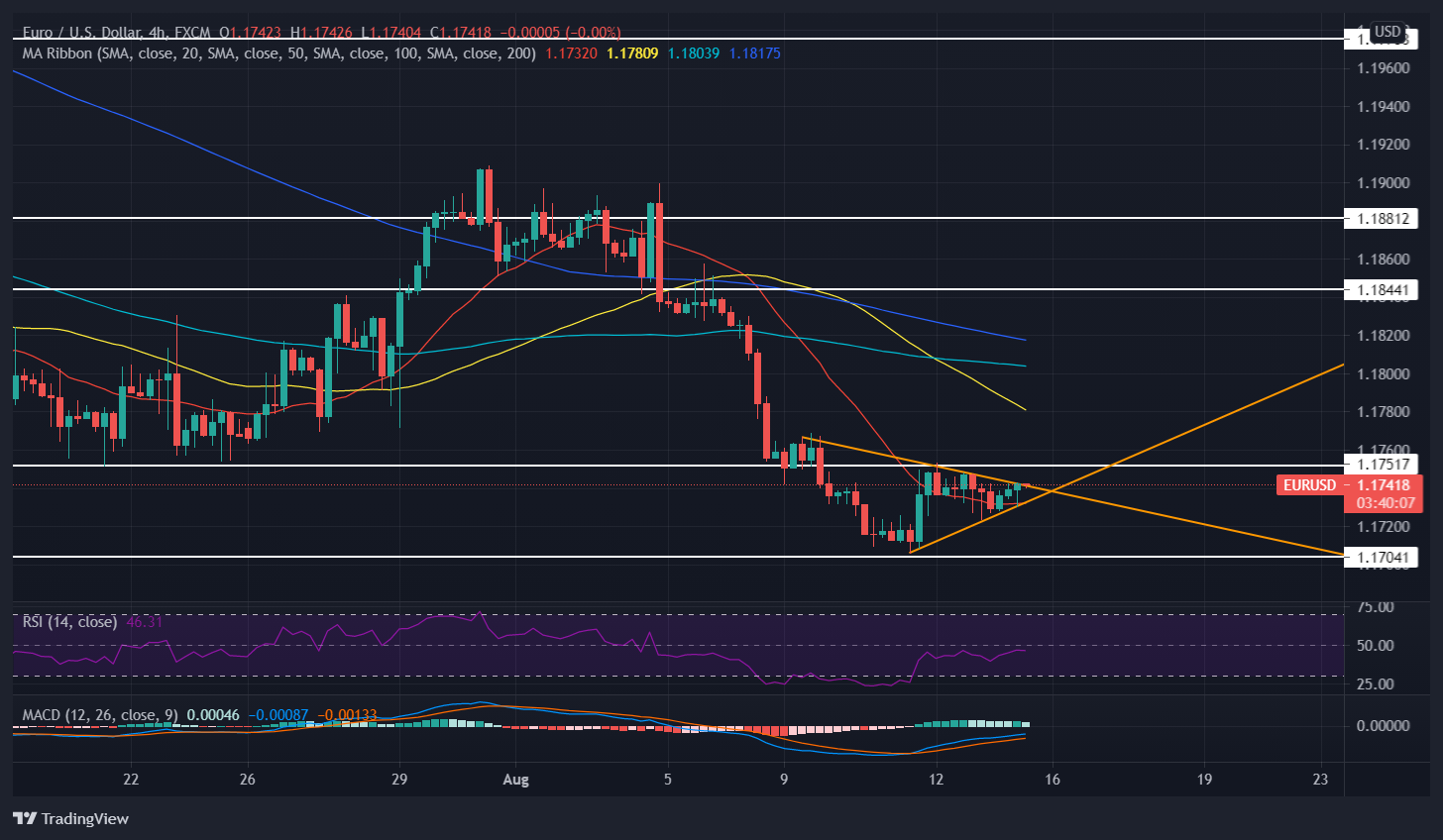Click the 03:40:07 candle countdown timer
1443x840 pixels.
(1385, 503)
